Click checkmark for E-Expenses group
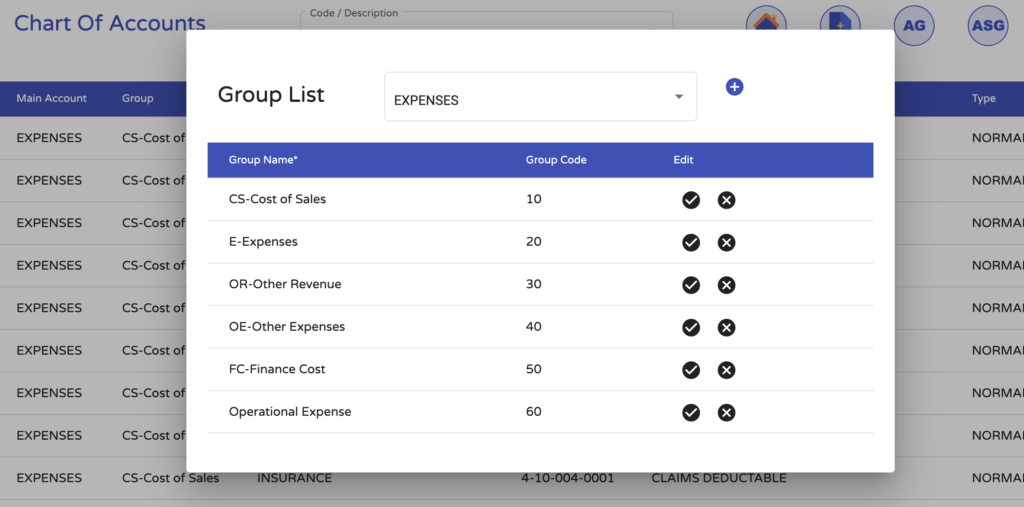The width and height of the screenshot is (1024, 507). pos(690,242)
